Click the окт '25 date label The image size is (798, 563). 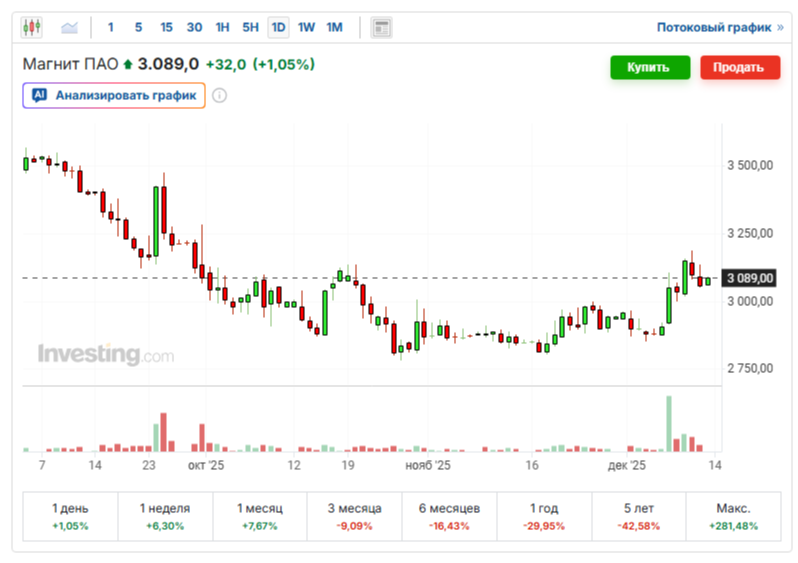coord(206,465)
